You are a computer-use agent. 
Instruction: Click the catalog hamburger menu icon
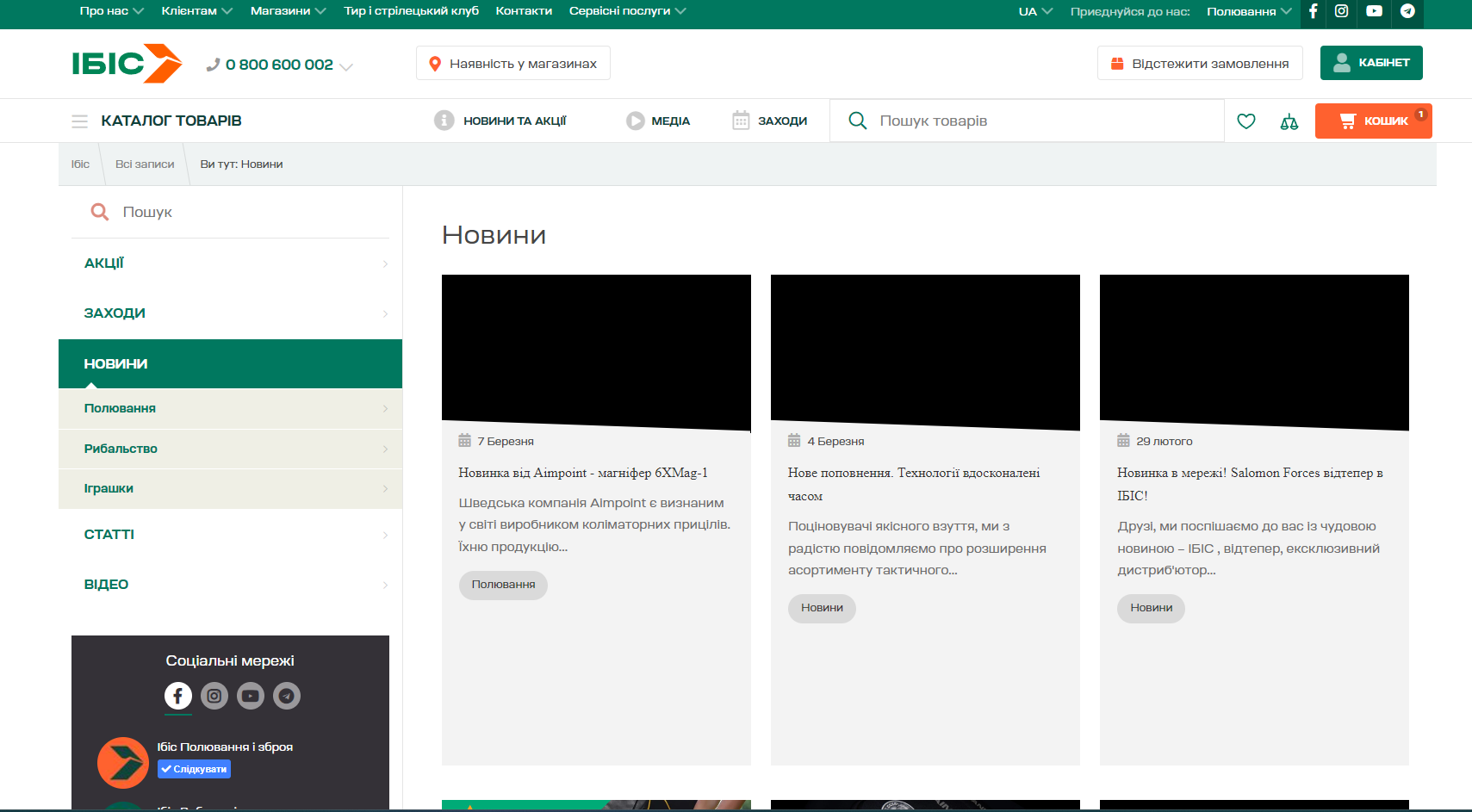[x=80, y=121]
